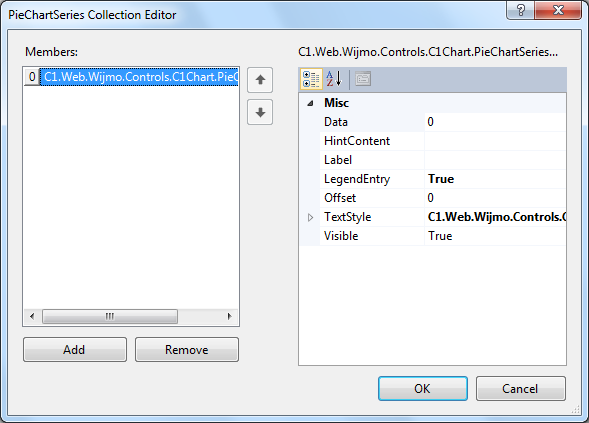Close the Collection Editor dialog
Viewport: 589px width, 423px height.
coord(558,10)
